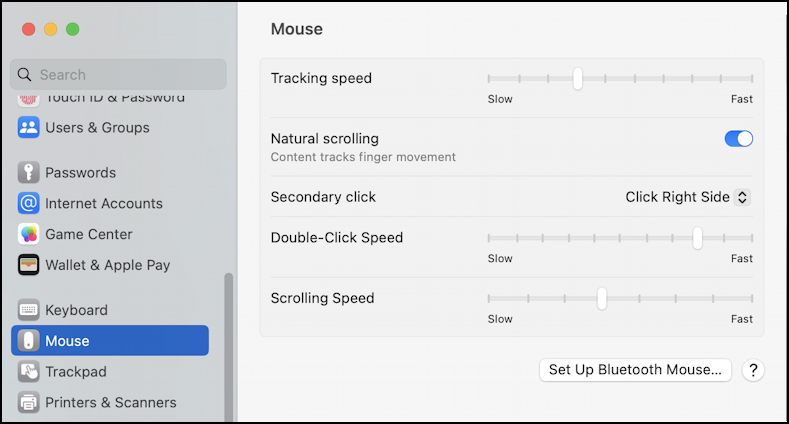Click the Scrolling Speed slider thumb
Image resolution: width=789 pixels, height=424 pixels.
[x=602, y=298]
